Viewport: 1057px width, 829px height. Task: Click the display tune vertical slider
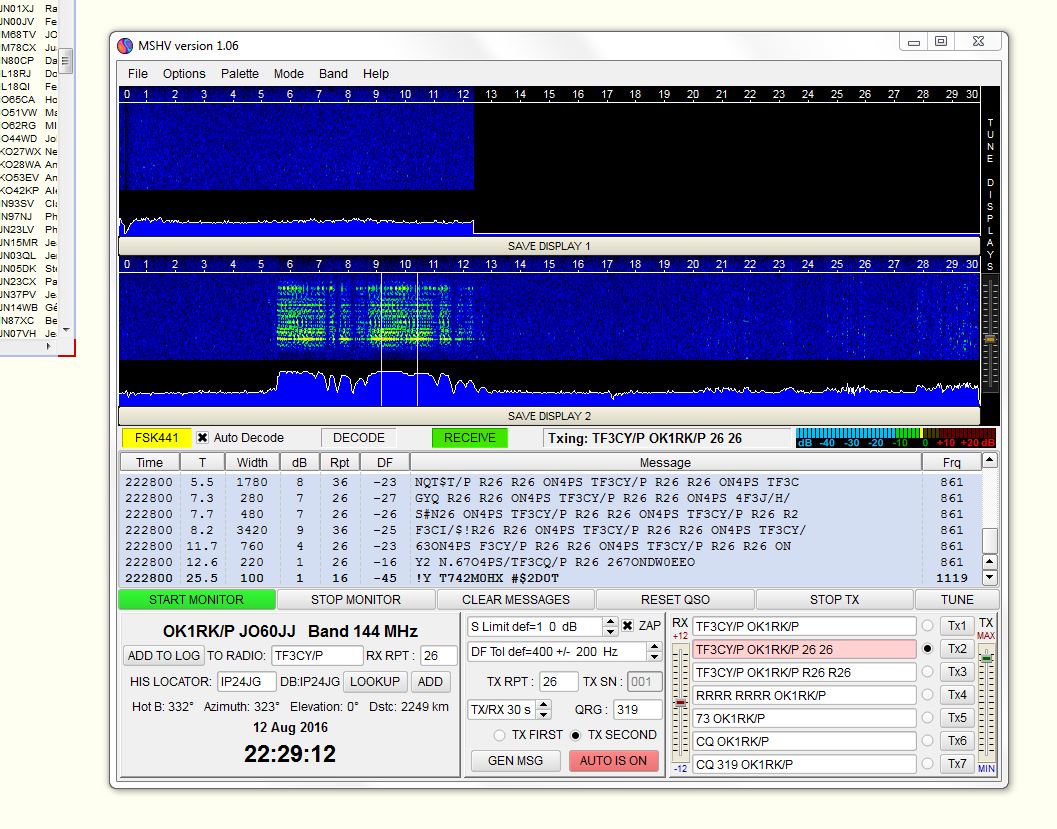[990, 335]
